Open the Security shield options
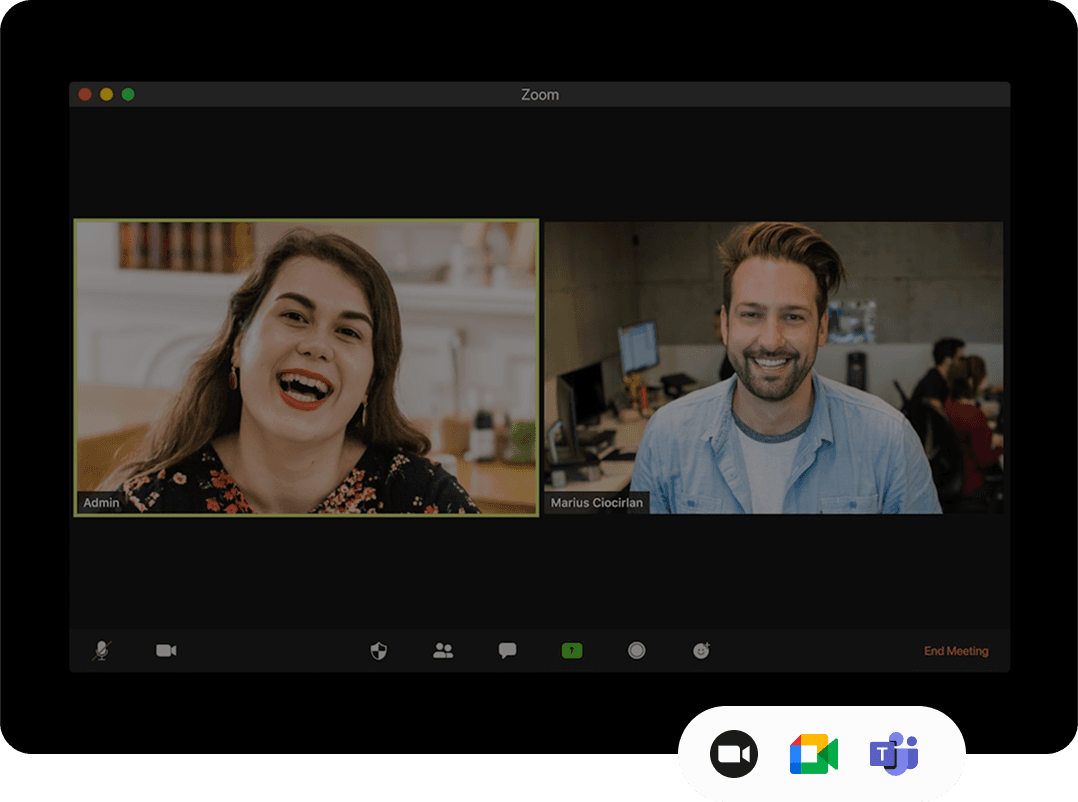 [378, 651]
